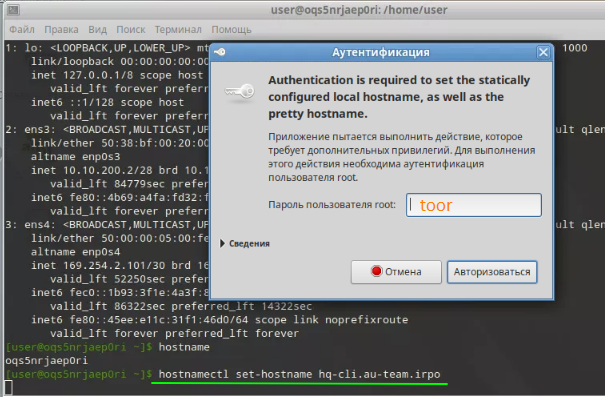Click the key icon in dialog title bar

220,52
